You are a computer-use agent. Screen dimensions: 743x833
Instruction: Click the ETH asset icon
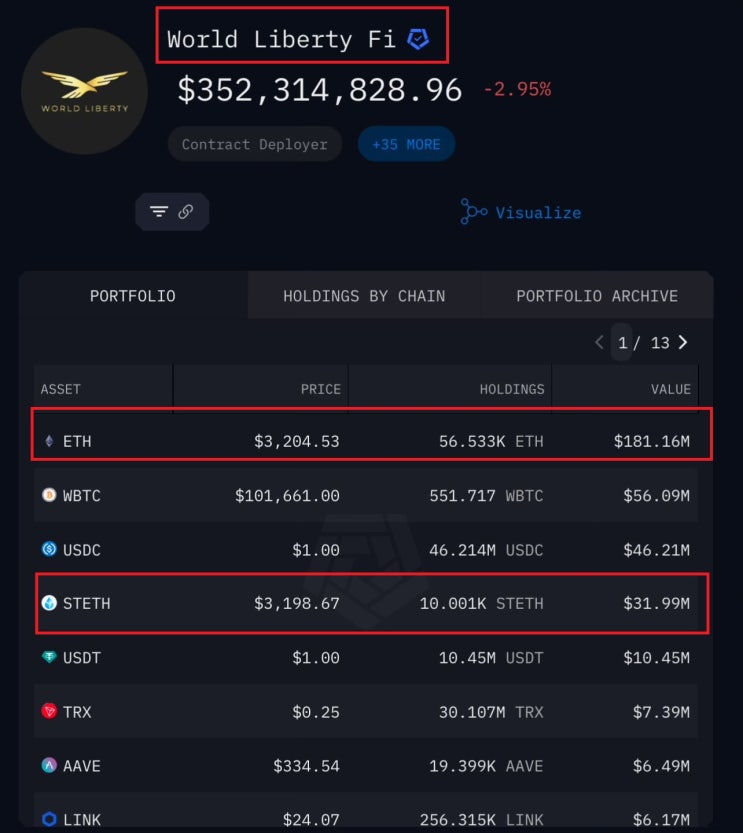click(49, 441)
